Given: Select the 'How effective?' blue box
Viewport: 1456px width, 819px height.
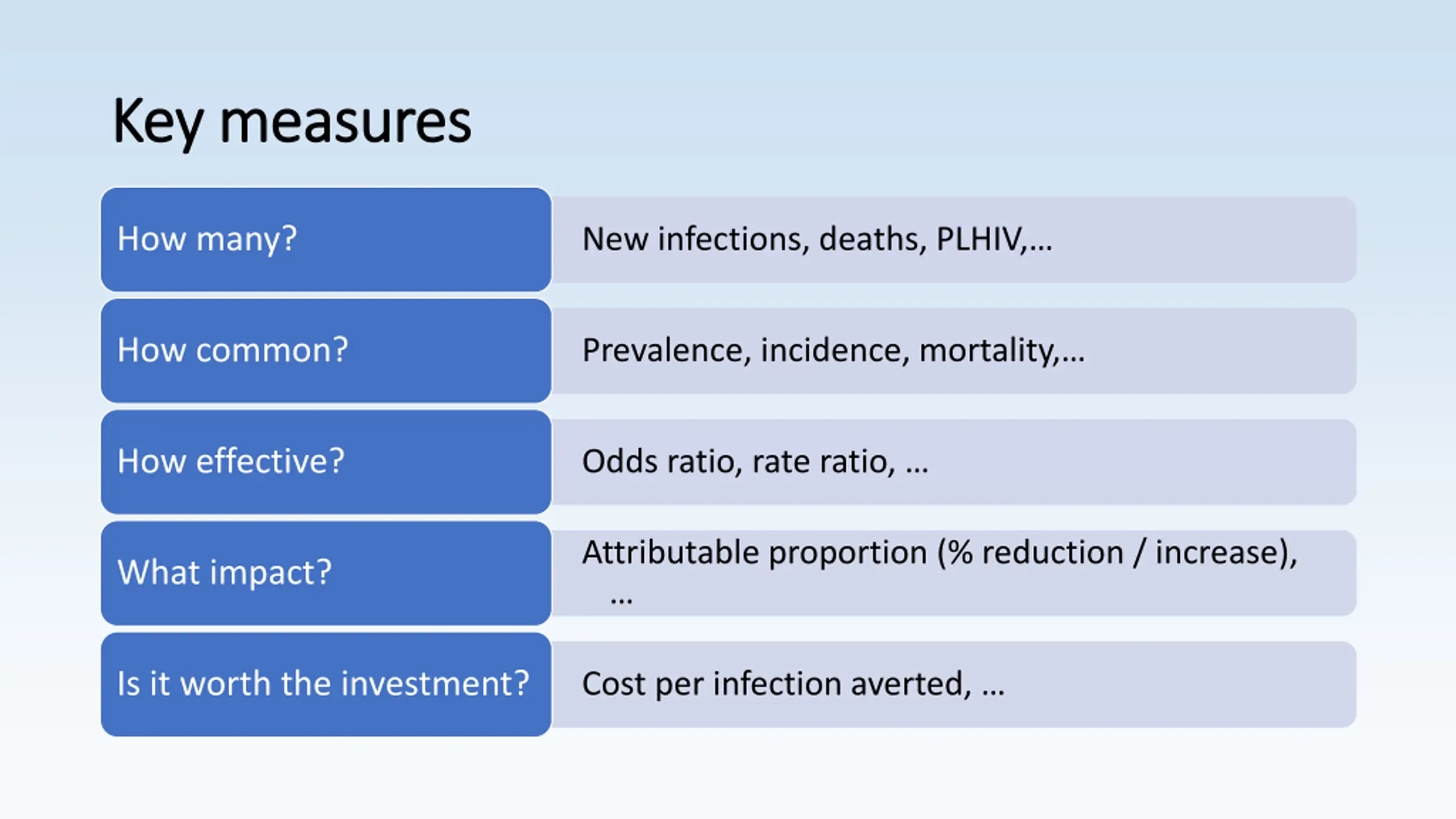Looking at the screenshot, I should 326,462.
